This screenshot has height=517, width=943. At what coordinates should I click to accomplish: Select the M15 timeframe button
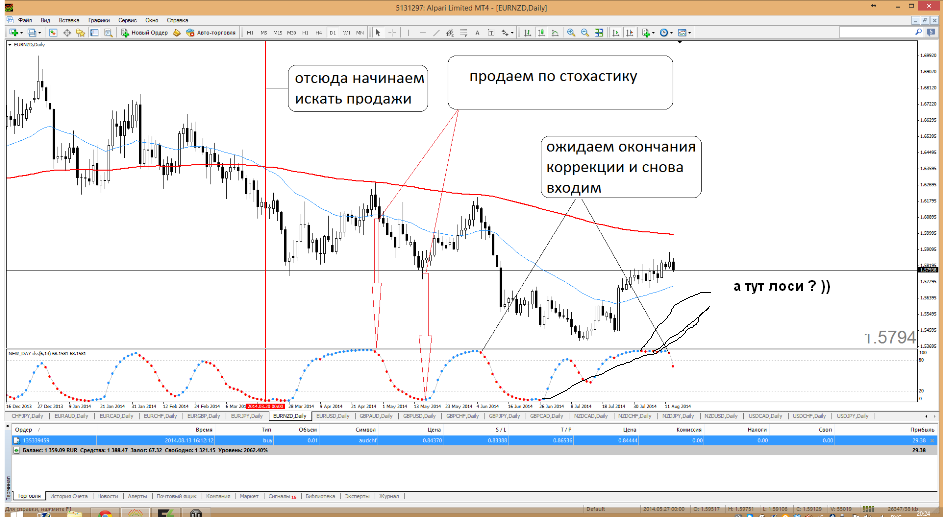coord(277,32)
